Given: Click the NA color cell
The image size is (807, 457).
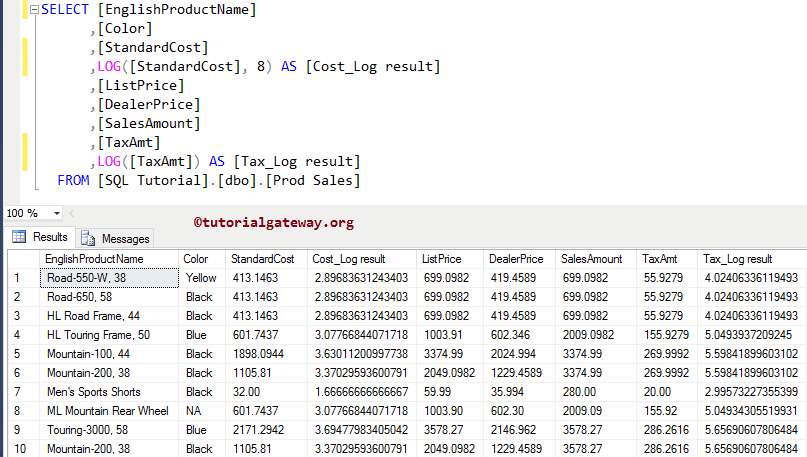Looking at the screenshot, I should (x=202, y=411).
